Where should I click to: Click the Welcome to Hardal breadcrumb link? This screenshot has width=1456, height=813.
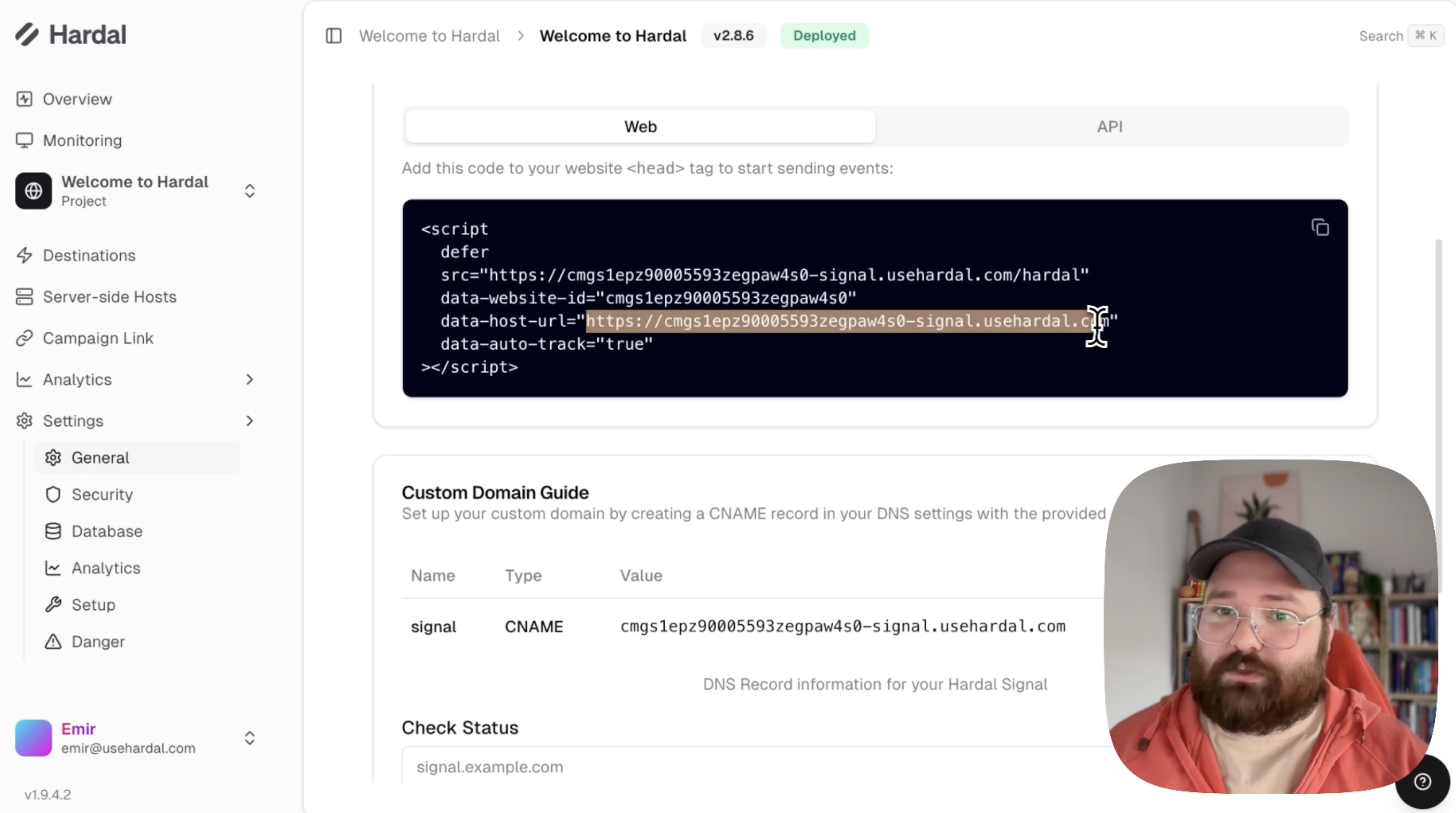pyautogui.click(x=429, y=36)
